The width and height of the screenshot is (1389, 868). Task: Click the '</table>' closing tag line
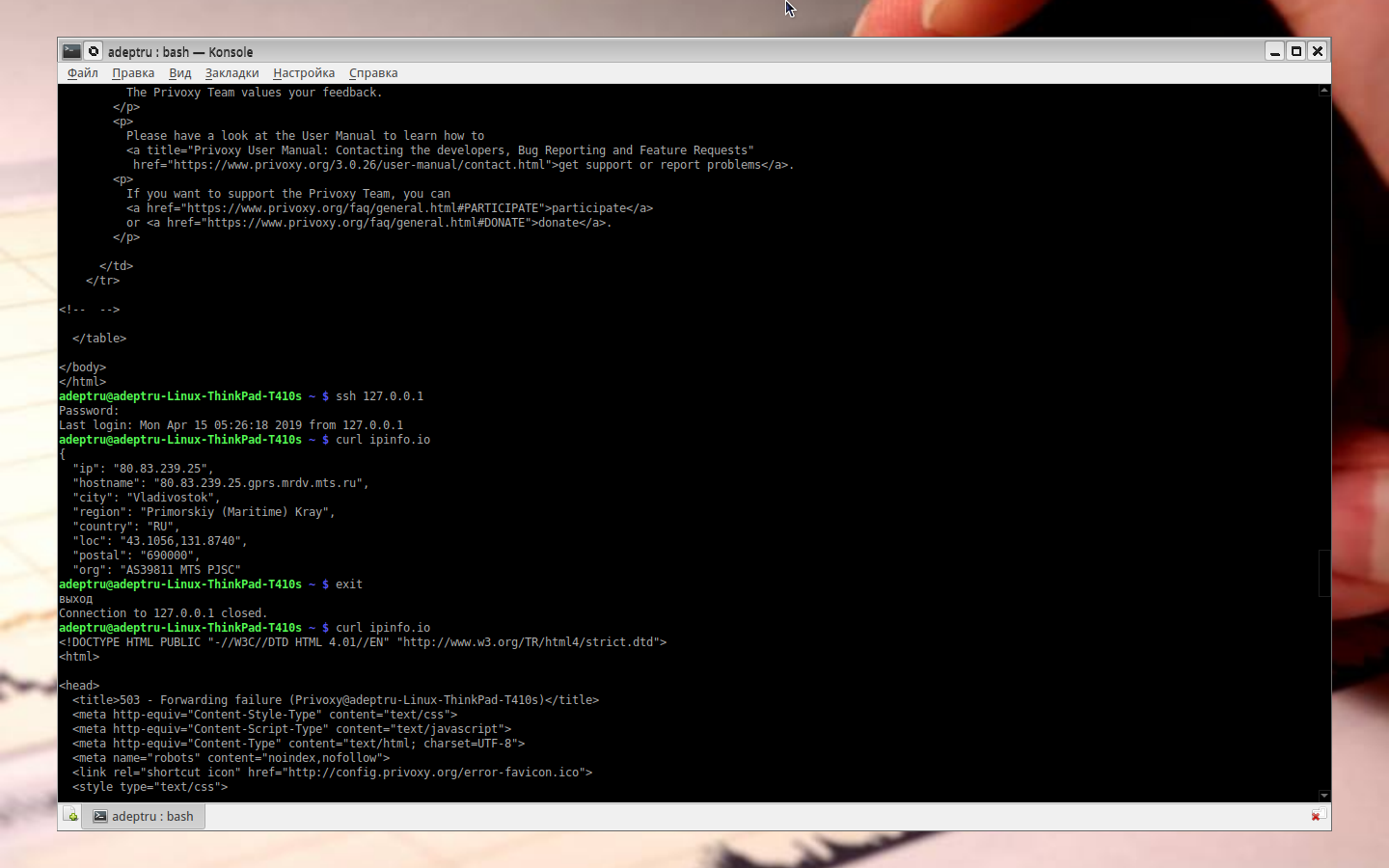pos(99,339)
